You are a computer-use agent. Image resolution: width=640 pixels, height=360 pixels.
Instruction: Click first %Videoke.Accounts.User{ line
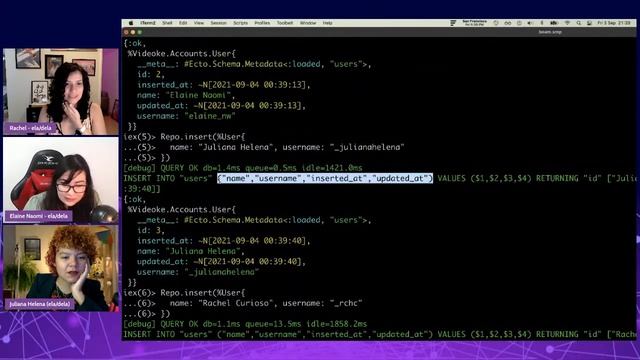coord(182,53)
